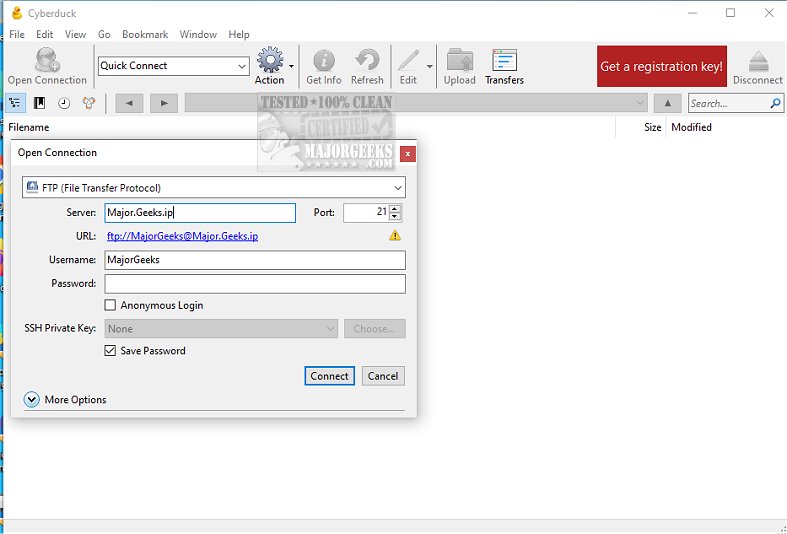
Task: Click the Port number field
Action: pyautogui.click(x=366, y=212)
